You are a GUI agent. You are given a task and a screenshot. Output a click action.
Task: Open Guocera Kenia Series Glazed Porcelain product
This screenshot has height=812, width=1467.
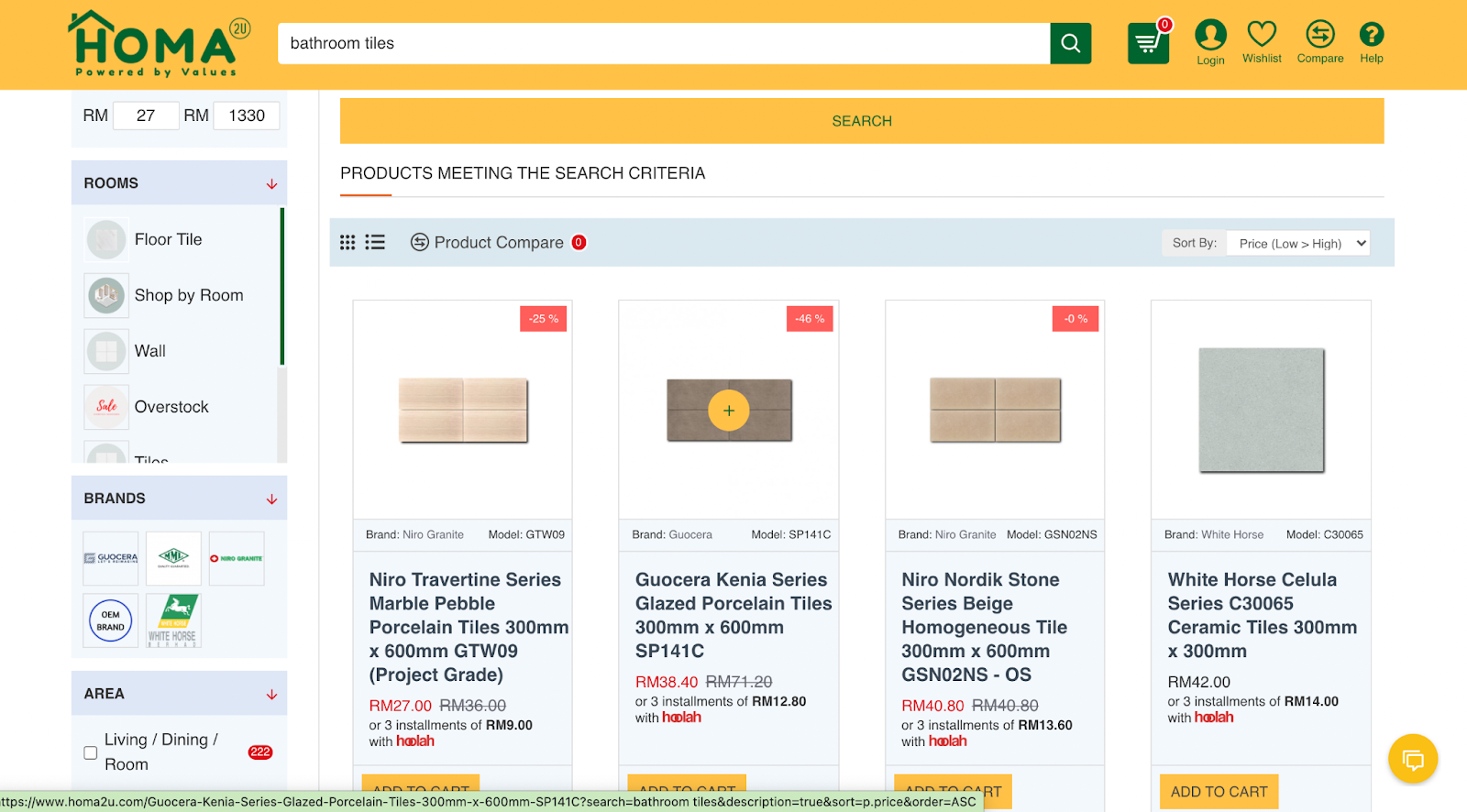[x=733, y=615]
